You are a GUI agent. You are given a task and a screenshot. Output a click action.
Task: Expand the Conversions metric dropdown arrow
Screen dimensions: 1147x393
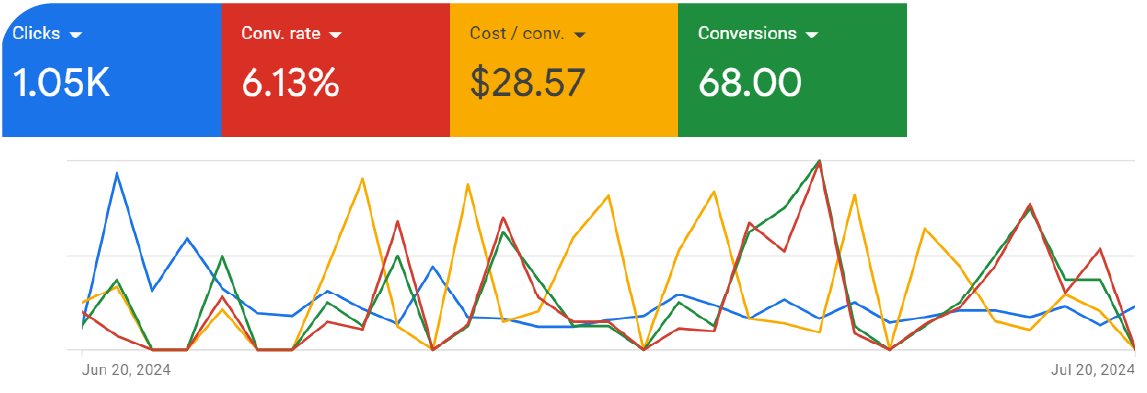(x=811, y=34)
